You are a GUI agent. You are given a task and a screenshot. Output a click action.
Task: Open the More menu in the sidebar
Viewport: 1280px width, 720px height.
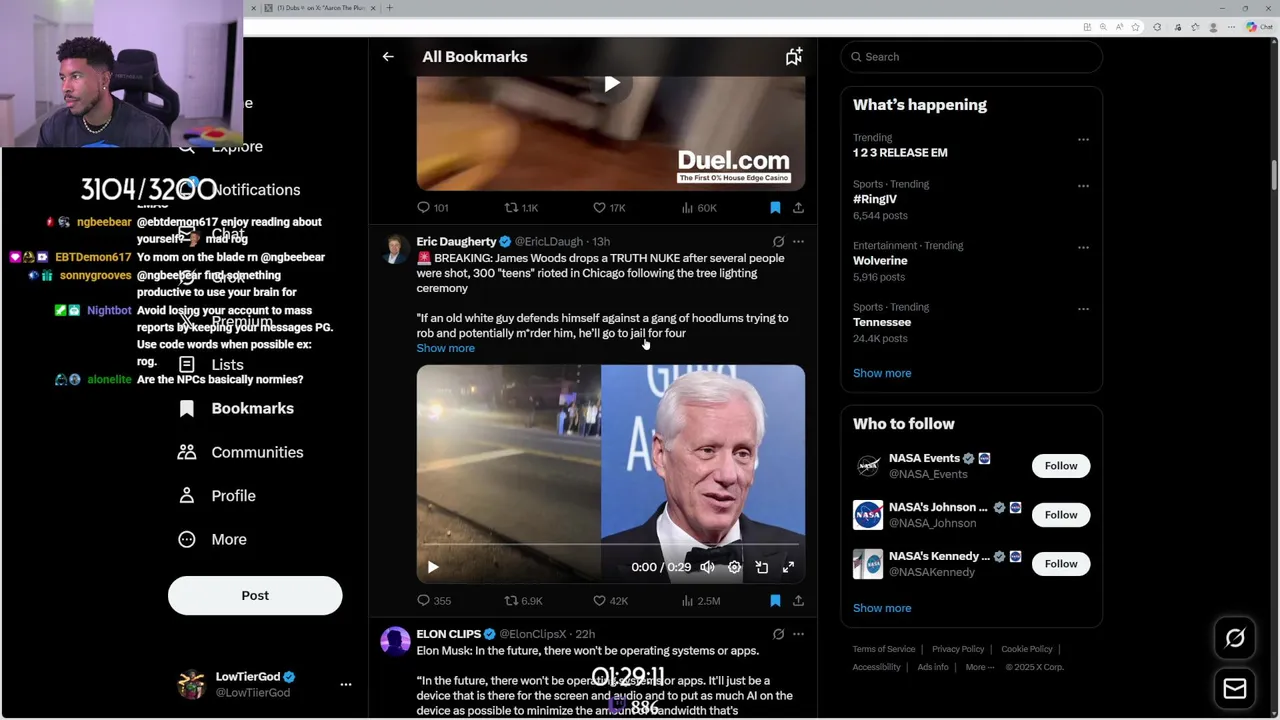212,539
